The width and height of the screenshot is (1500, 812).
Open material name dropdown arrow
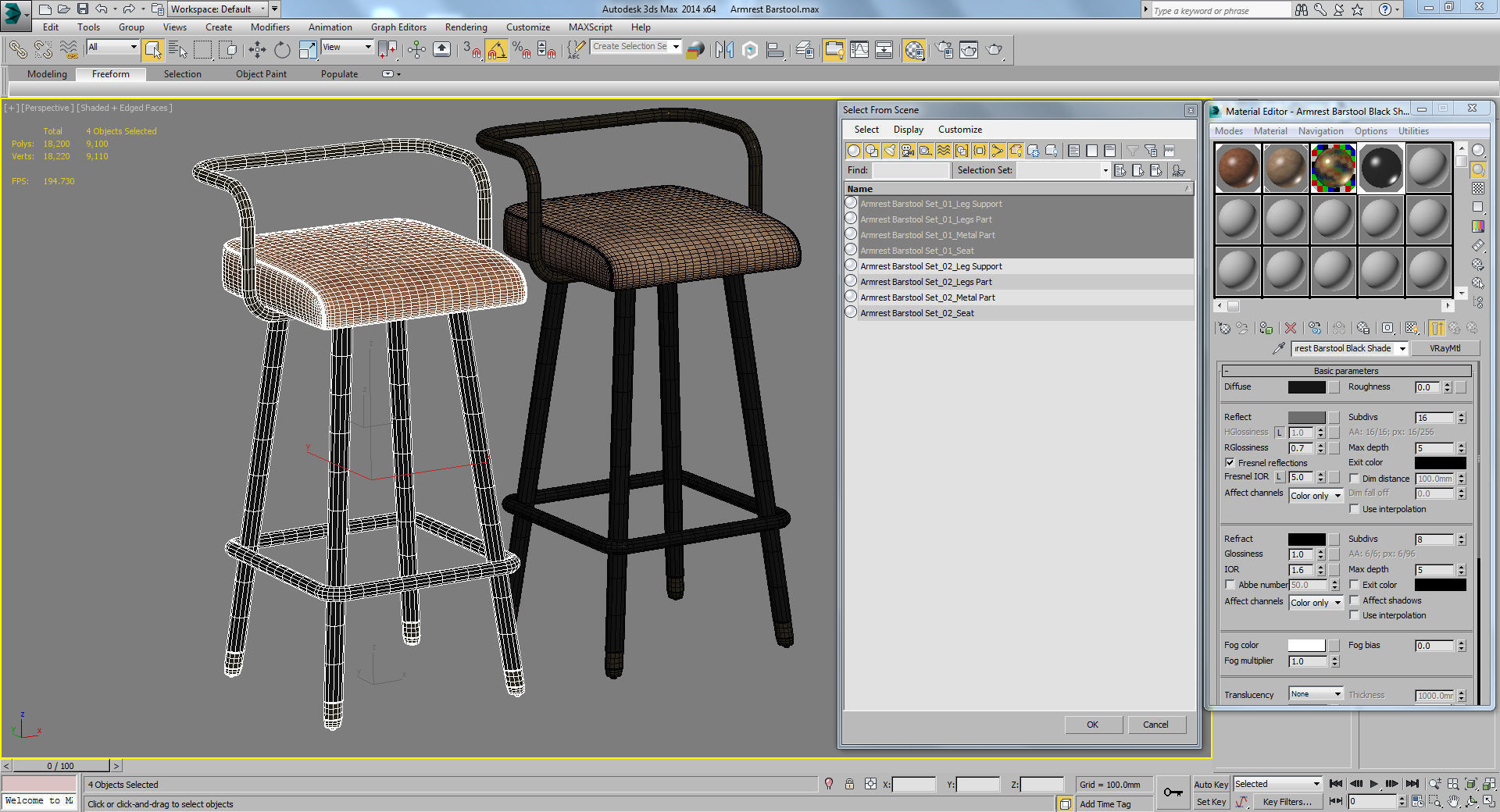click(1402, 349)
